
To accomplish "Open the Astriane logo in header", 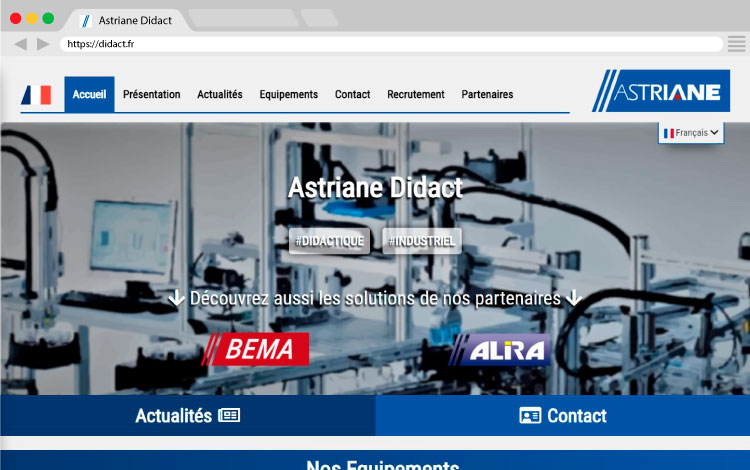I will tap(660, 92).
